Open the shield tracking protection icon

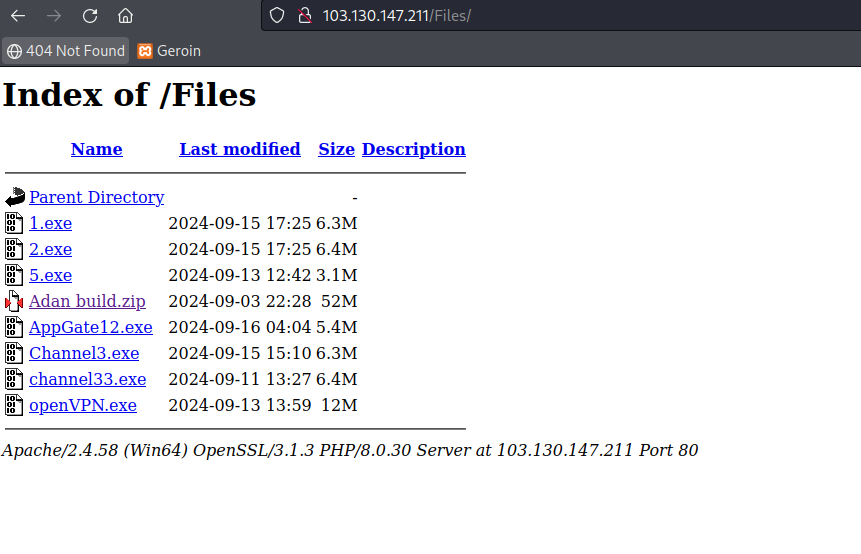pyautogui.click(x=277, y=15)
